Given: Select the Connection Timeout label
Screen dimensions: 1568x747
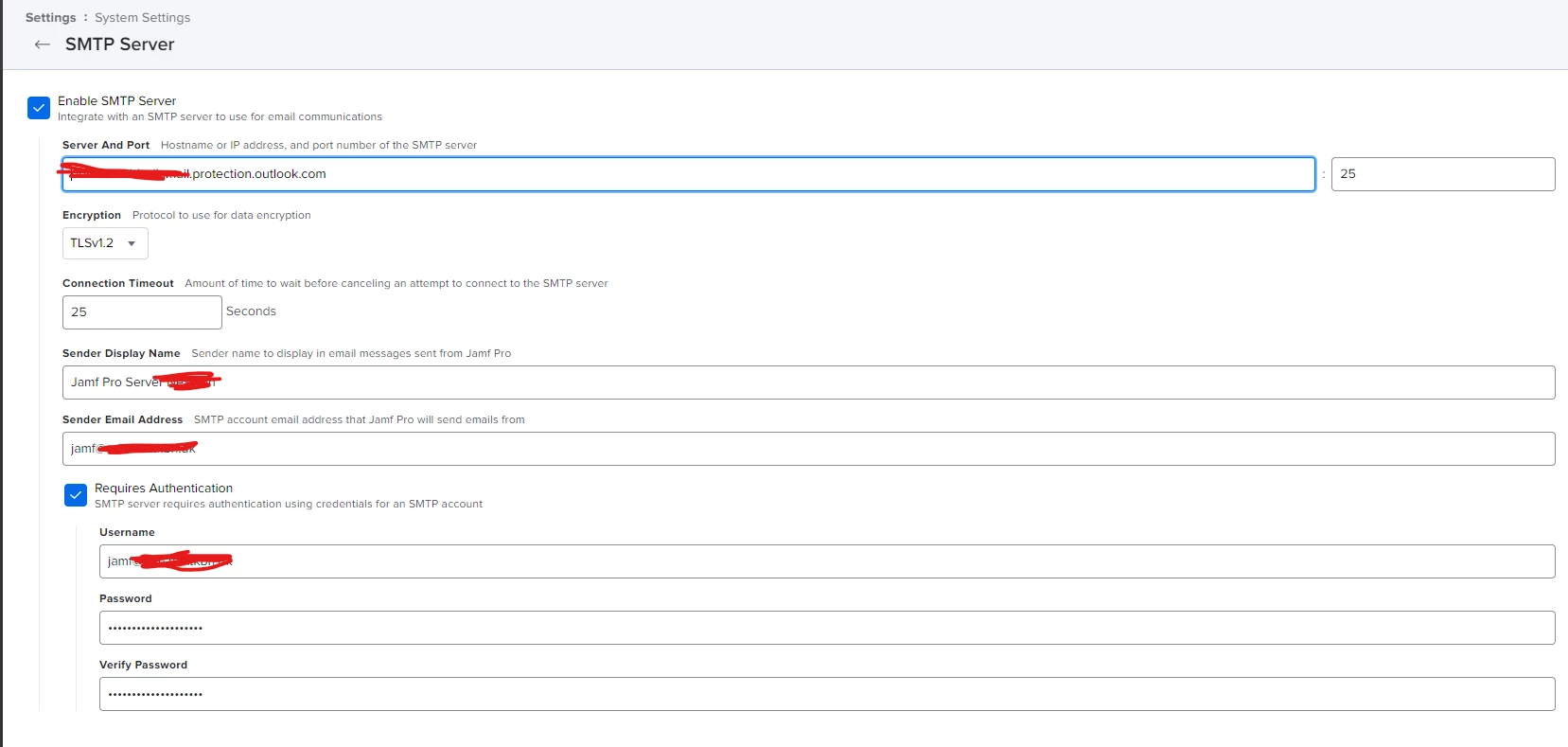Looking at the screenshot, I should coord(118,283).
